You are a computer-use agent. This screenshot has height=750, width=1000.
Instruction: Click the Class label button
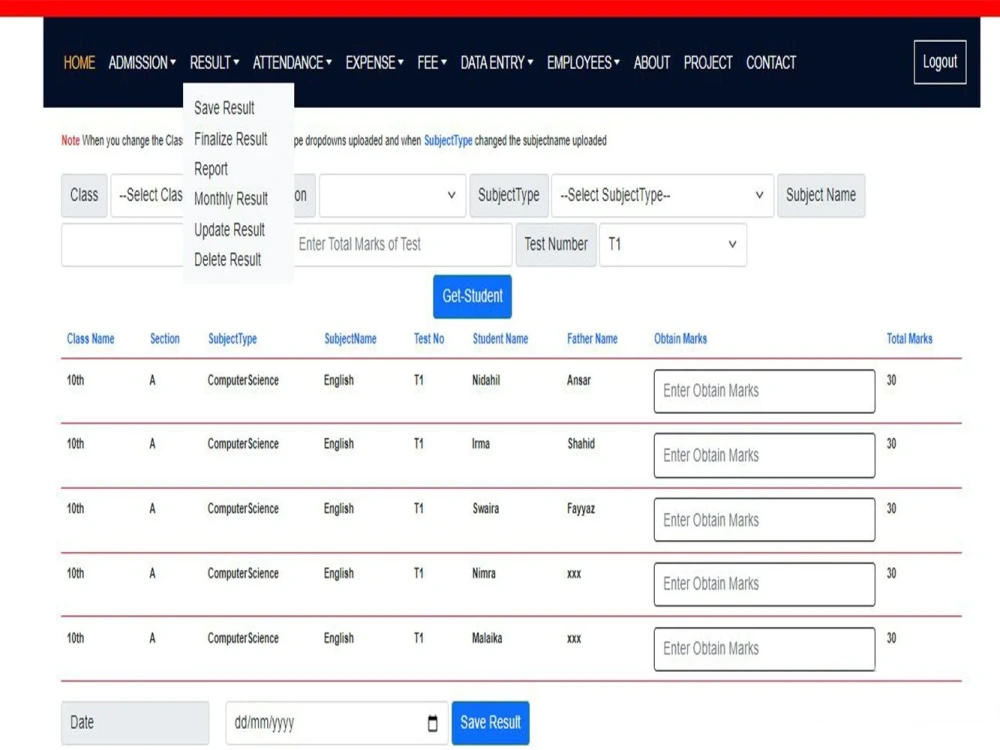click(x=84, y=195)
